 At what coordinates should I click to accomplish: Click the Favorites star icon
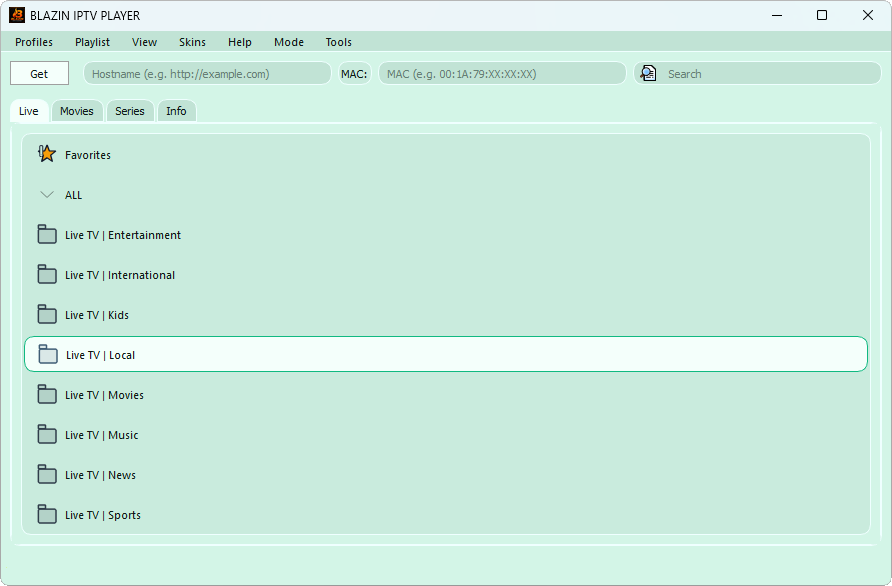47,154
